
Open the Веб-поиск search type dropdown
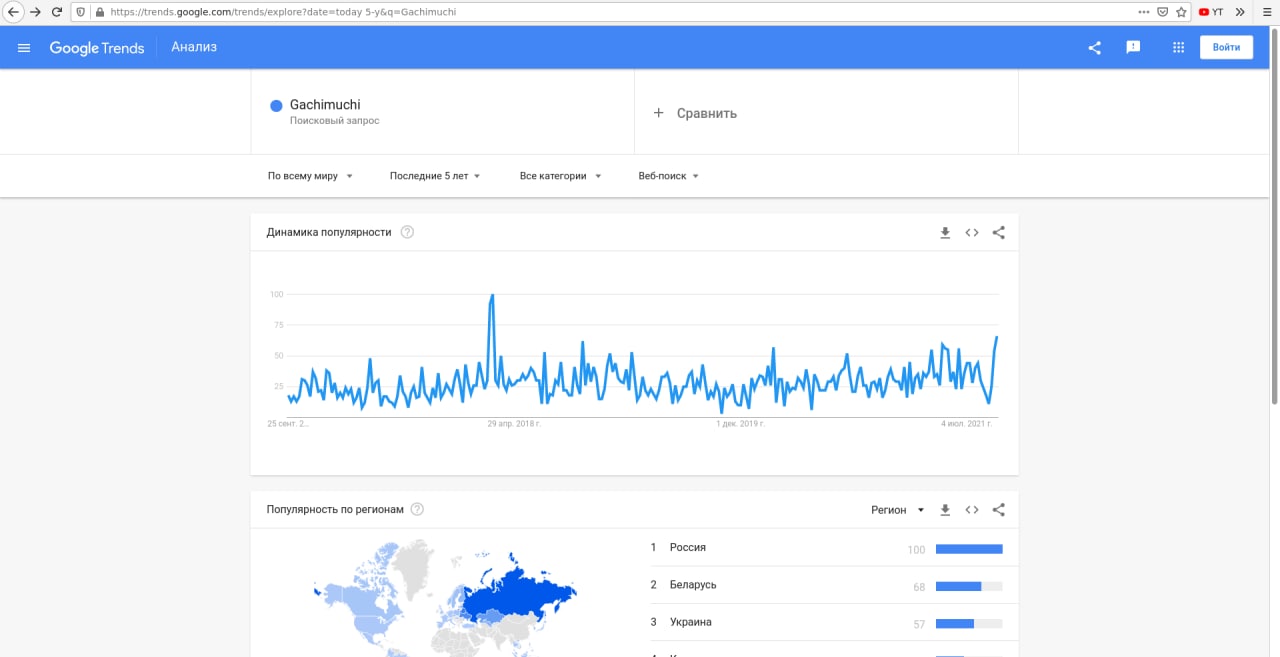(x=668, y=176)
